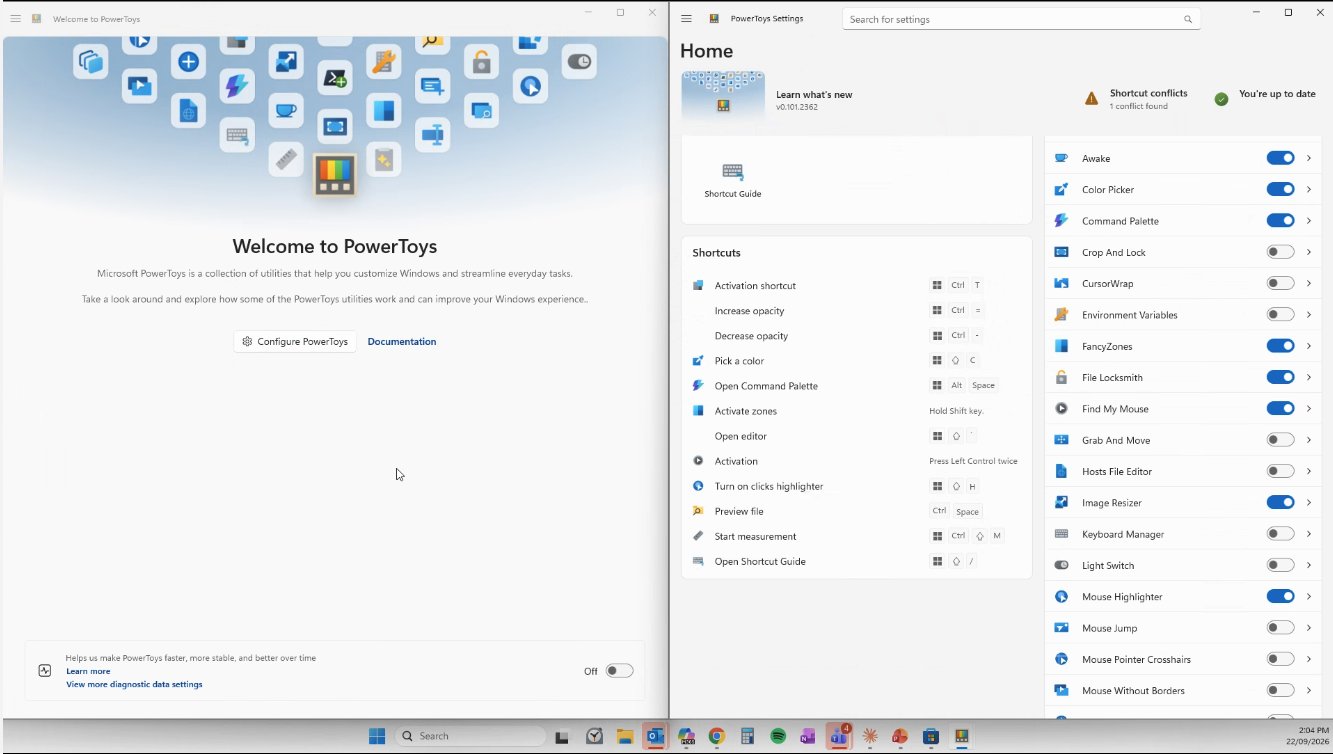Open Mouse Highlighter settings chevron
Image resolution: width=1333 pixels, height=754 pixels.
[1309, 597]
